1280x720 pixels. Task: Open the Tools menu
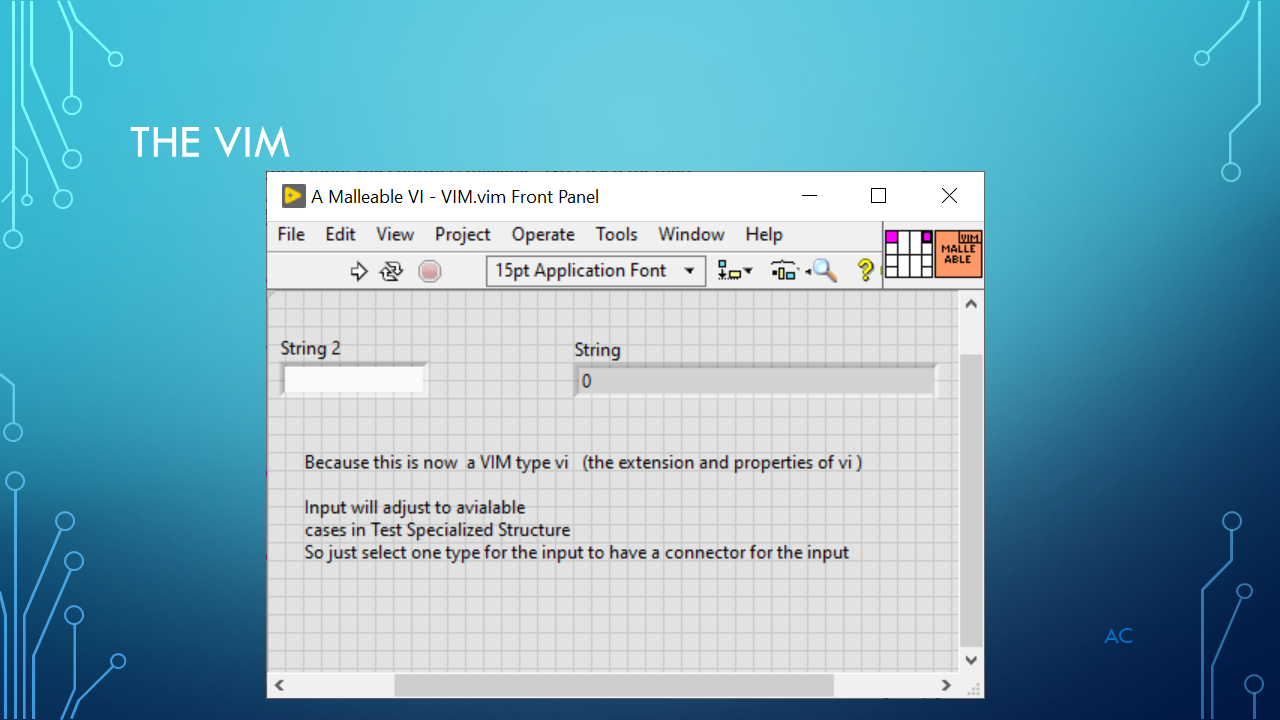(616, 234)
